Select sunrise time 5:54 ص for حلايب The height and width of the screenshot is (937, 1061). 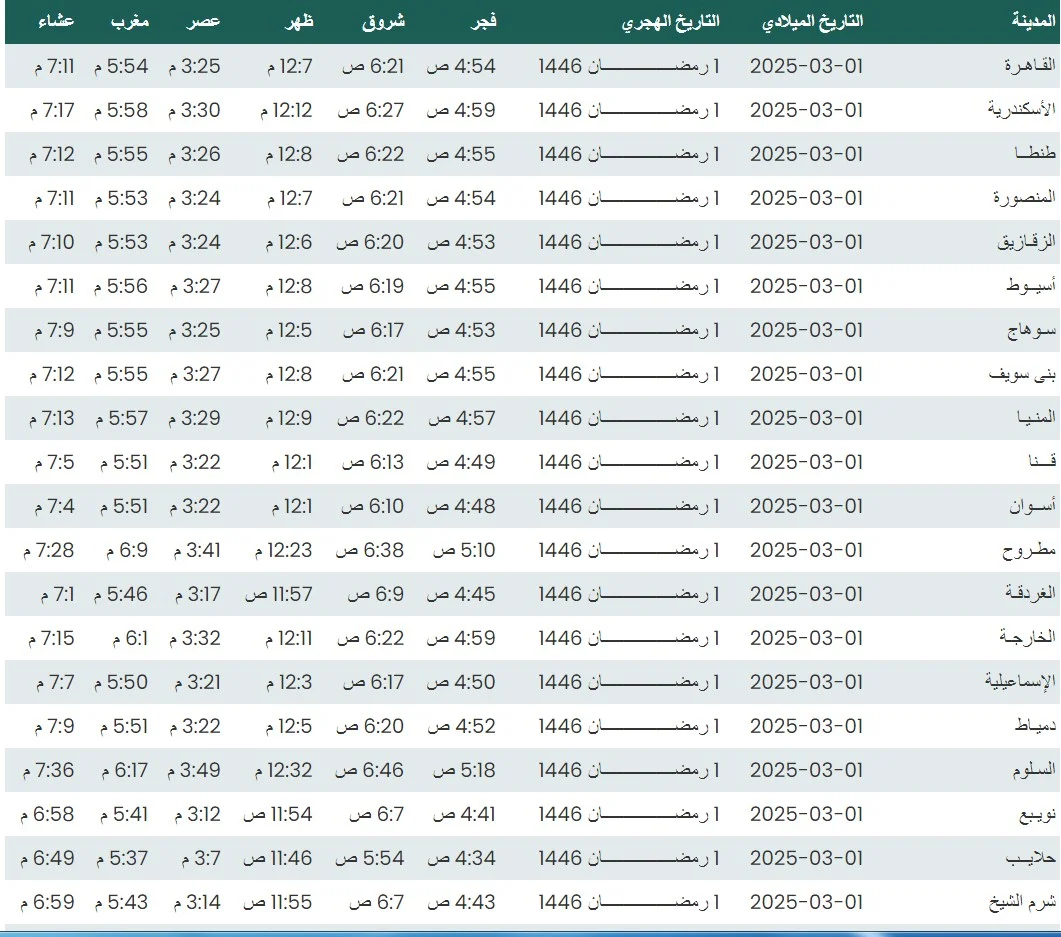tap(369, 858)
